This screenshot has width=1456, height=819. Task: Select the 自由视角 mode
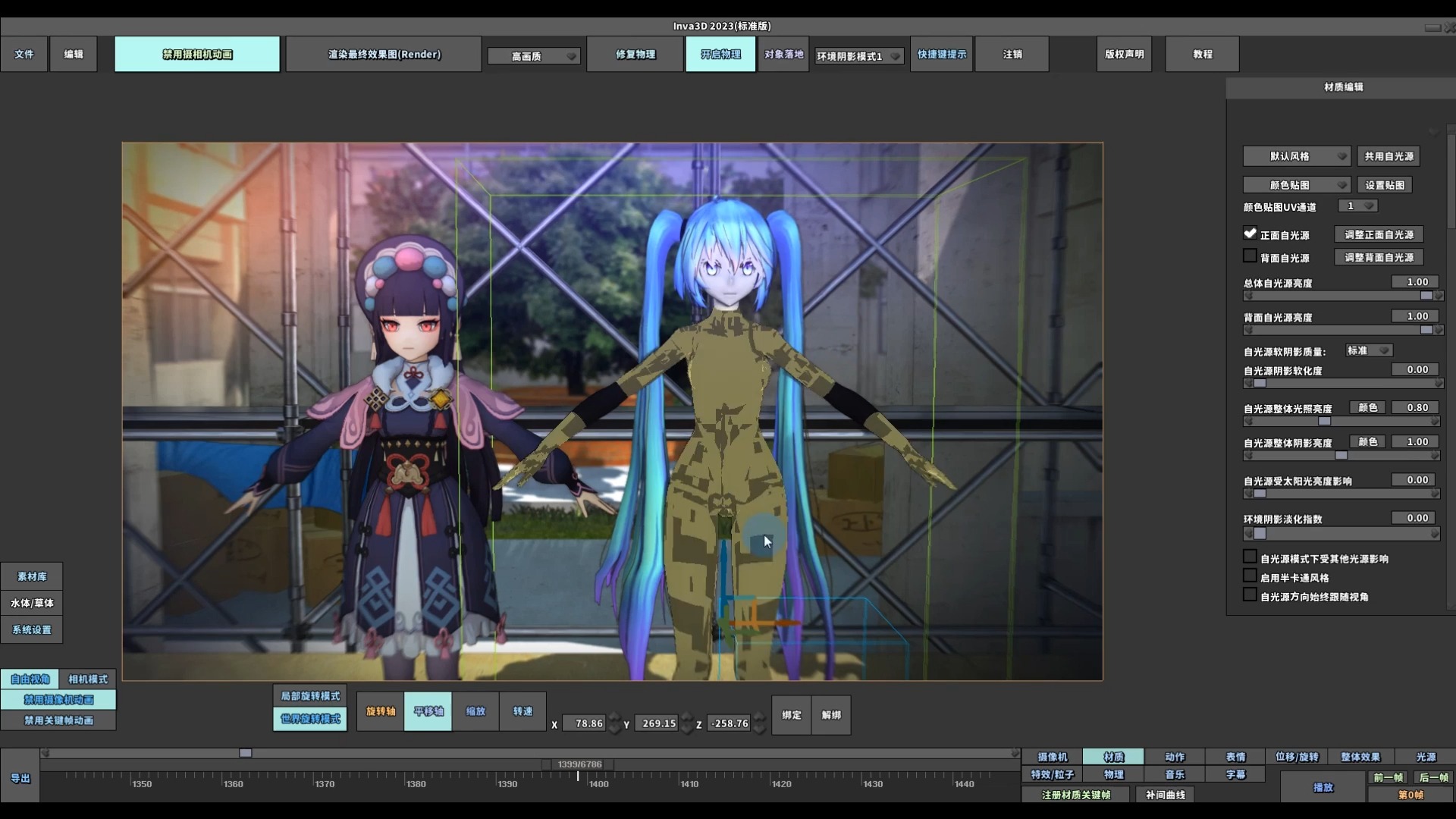pyautogui.click(x=30, y=679)
